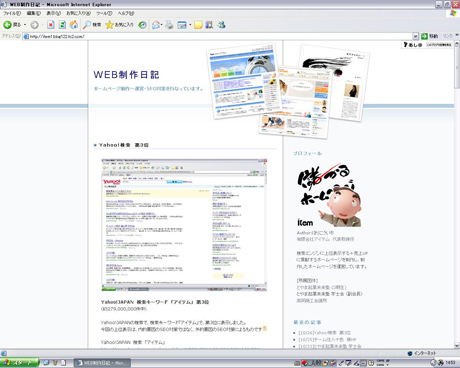Click the Yahoo search results screenshot thumbnail
This screenshot has height=368, width=460.
coord(184,225)
